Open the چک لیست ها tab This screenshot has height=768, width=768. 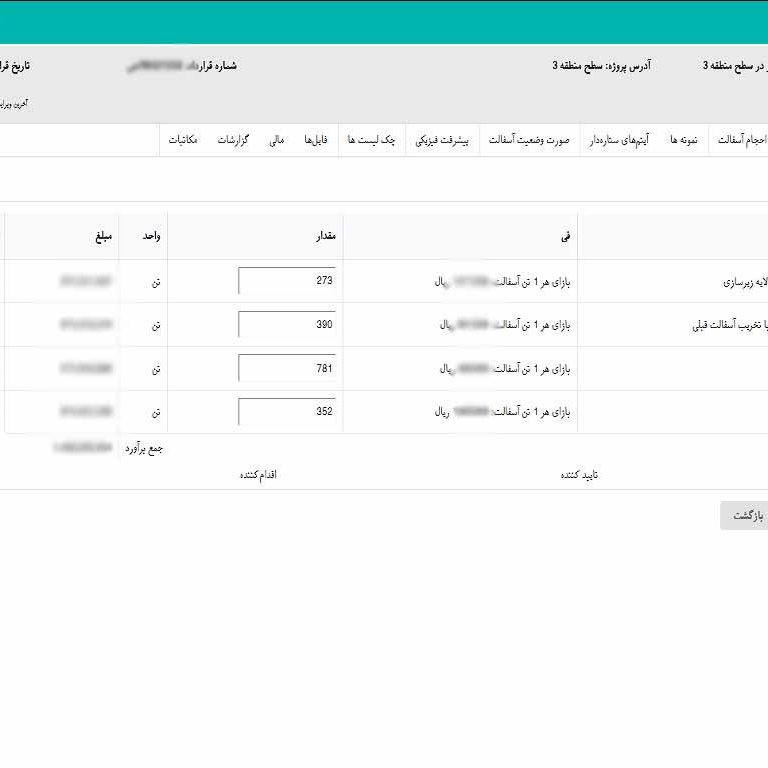pyautogui.click(x=371, y=141)
